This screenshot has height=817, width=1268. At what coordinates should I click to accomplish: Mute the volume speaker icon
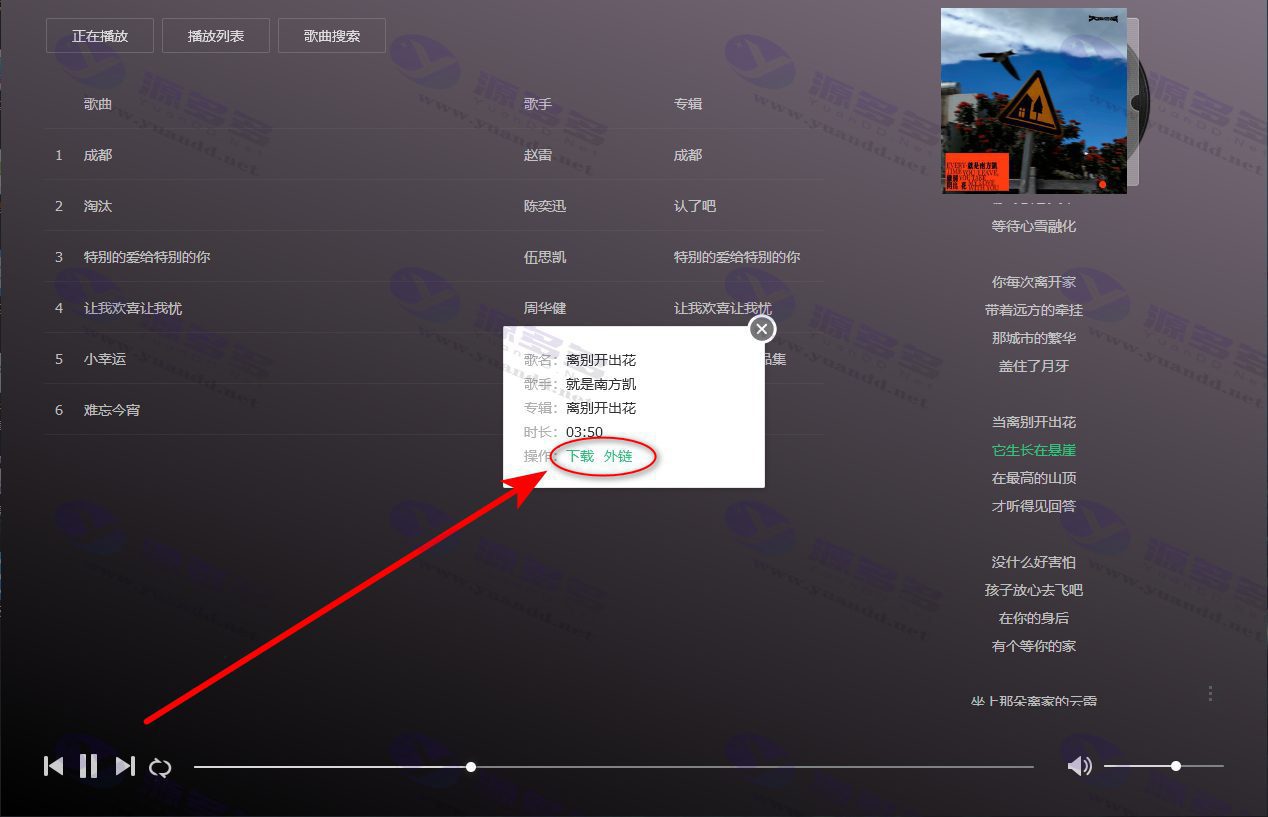tap(1079, 766)
